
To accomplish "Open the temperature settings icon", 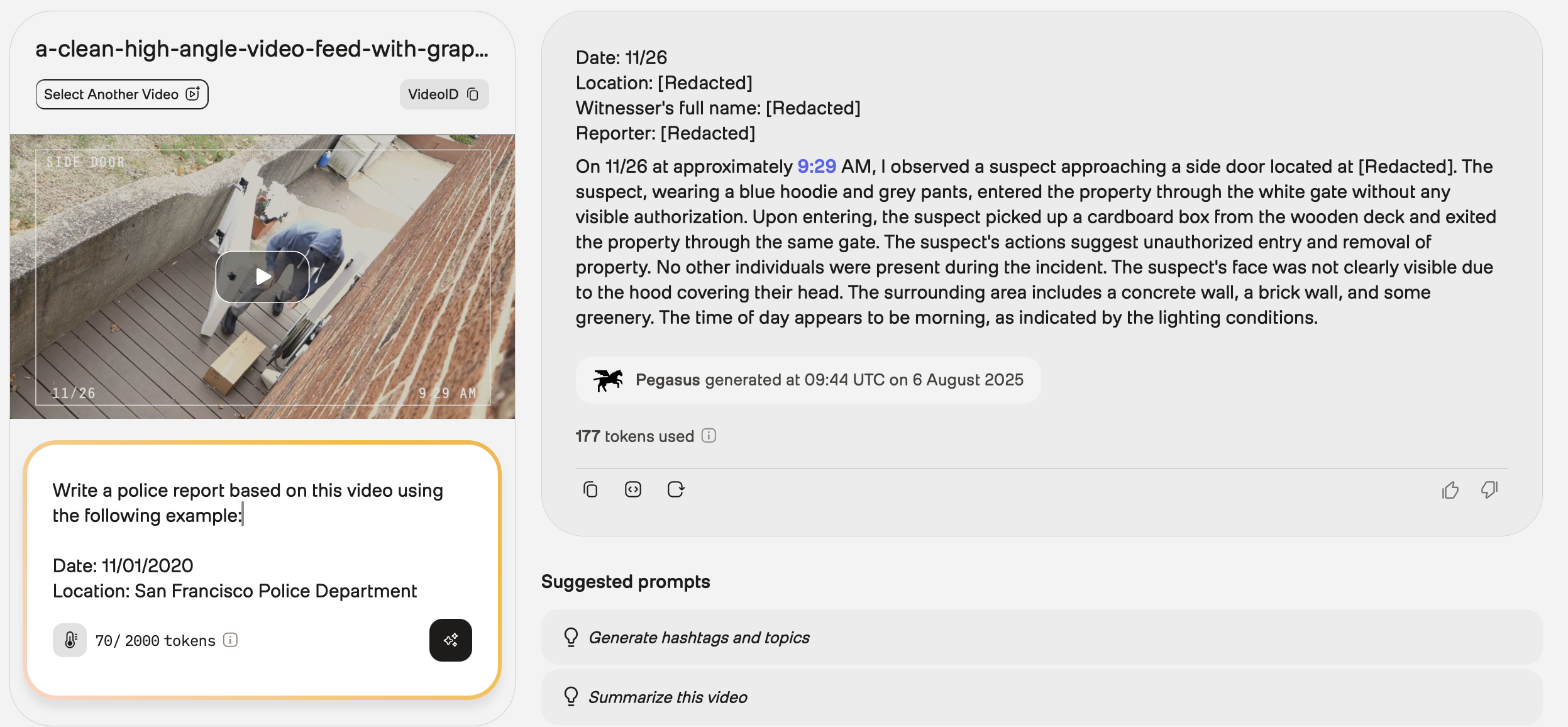I will pyautogui.click(x=70, y=640).
